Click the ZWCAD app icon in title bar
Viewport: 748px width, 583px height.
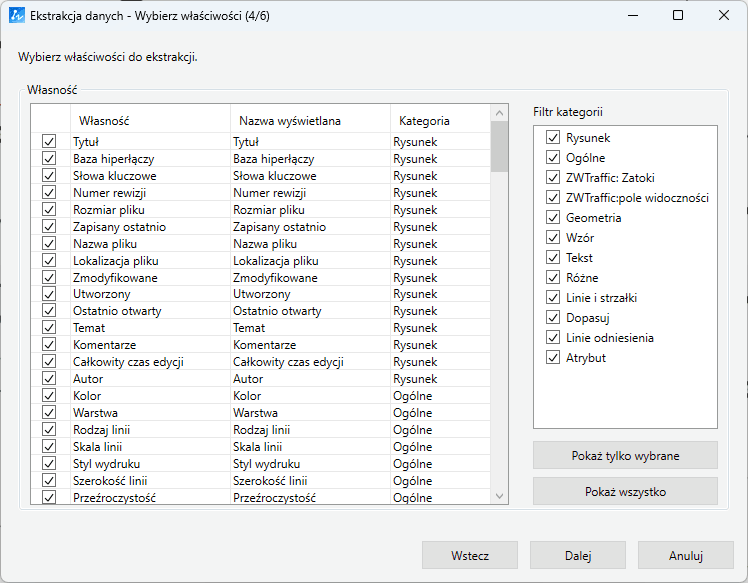17,15
